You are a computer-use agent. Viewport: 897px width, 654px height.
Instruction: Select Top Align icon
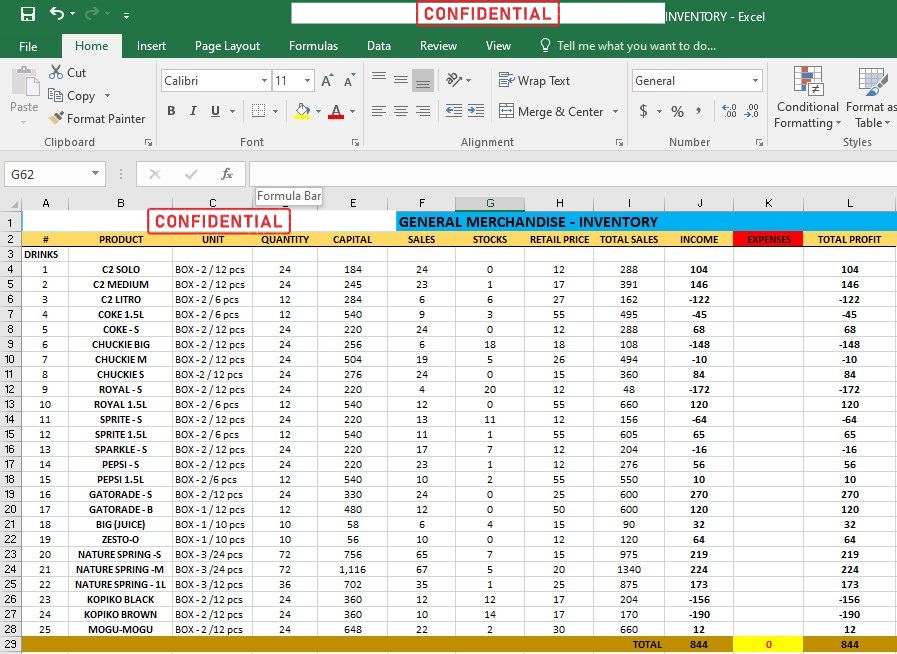click(x=379, y=80)
